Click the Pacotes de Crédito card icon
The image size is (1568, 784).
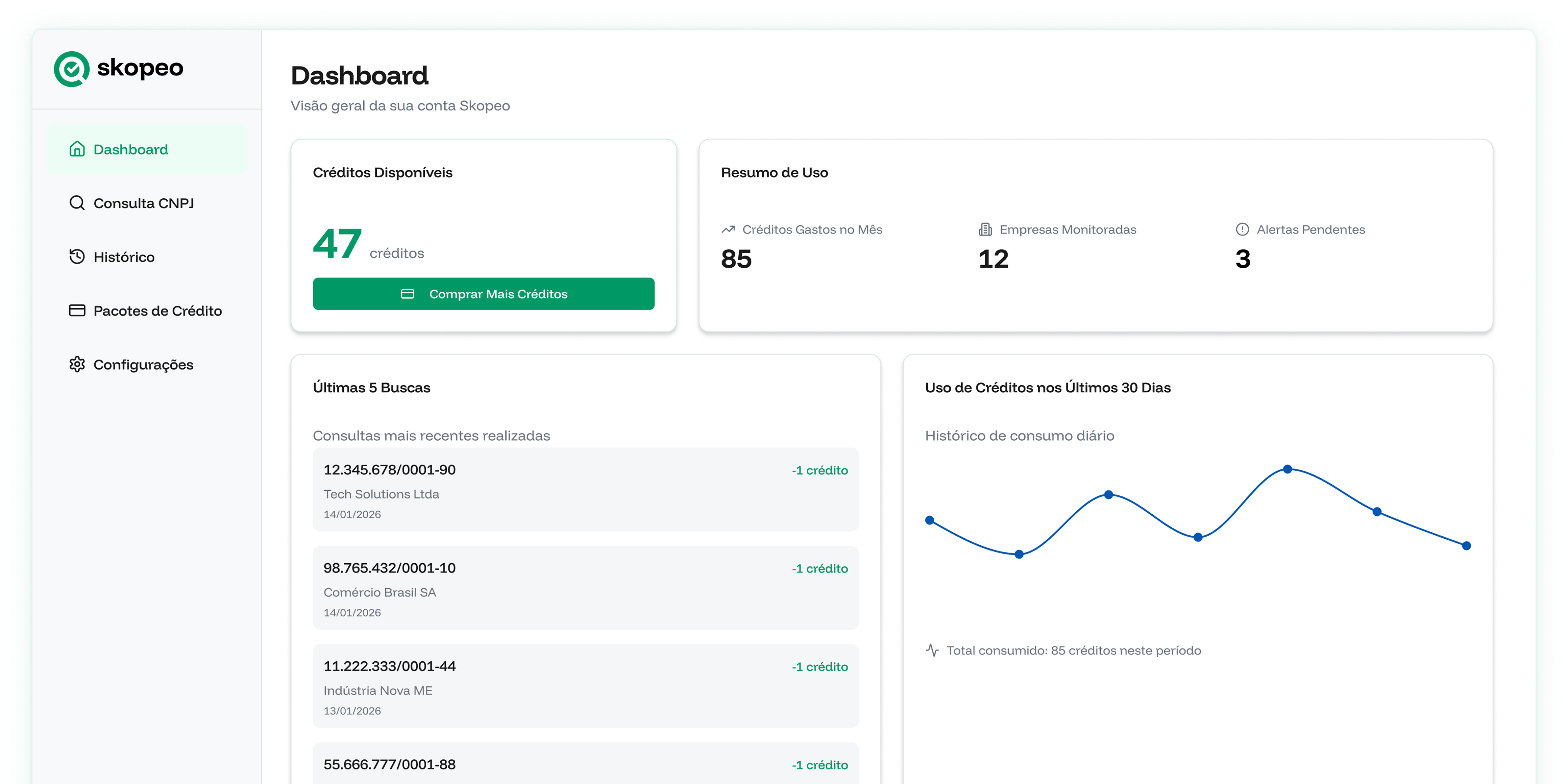click(77, 311)
